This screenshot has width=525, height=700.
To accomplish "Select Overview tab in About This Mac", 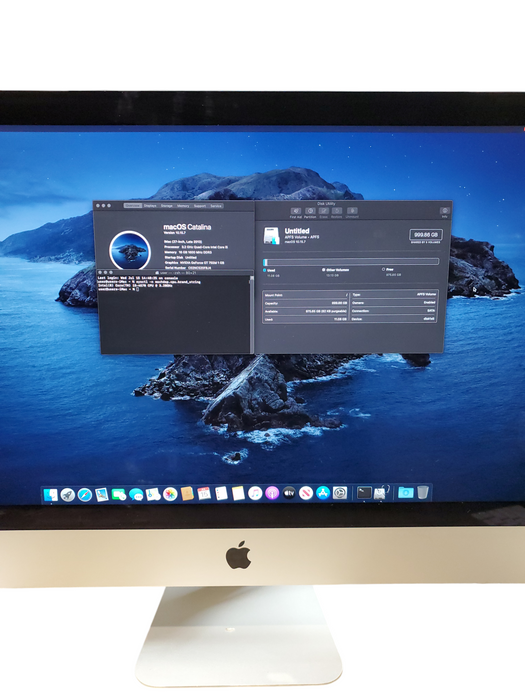I will (x=133, y=206).
